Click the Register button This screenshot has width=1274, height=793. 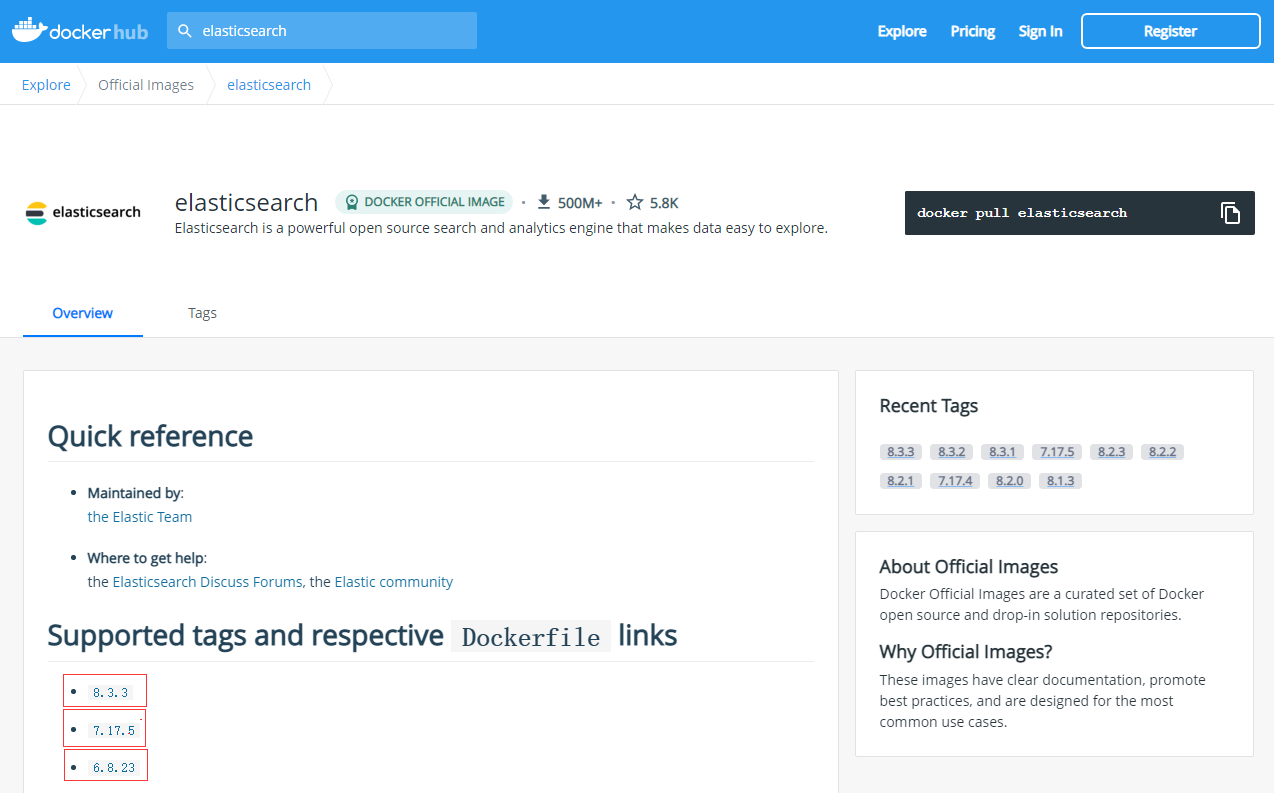click(x=1170, y=31)
